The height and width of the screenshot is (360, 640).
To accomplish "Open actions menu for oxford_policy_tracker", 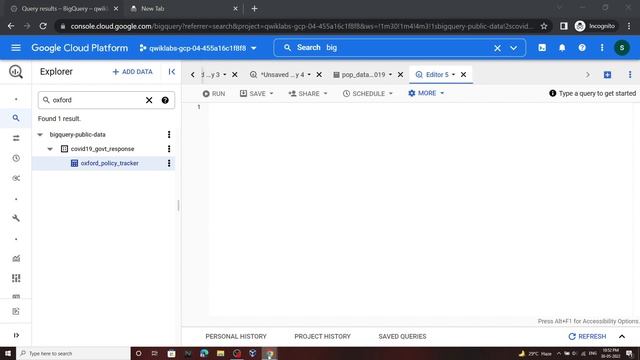I will tap(169, 163).
